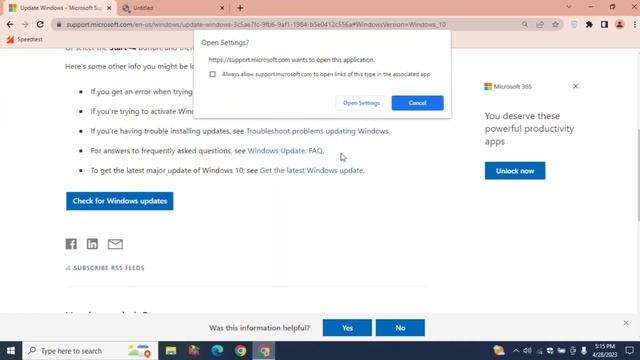Open Microsoft Edge from the taskbar
This screenshot has width=640, height=360.
point(217,351)
